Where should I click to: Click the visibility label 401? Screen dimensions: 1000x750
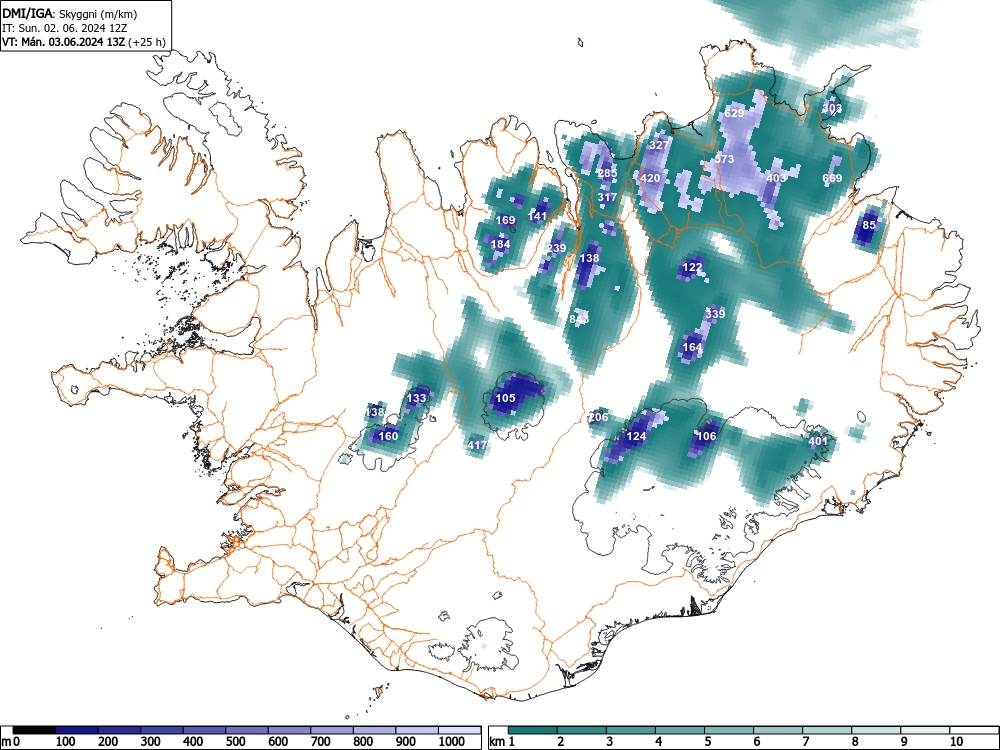[x=818, y=441]
